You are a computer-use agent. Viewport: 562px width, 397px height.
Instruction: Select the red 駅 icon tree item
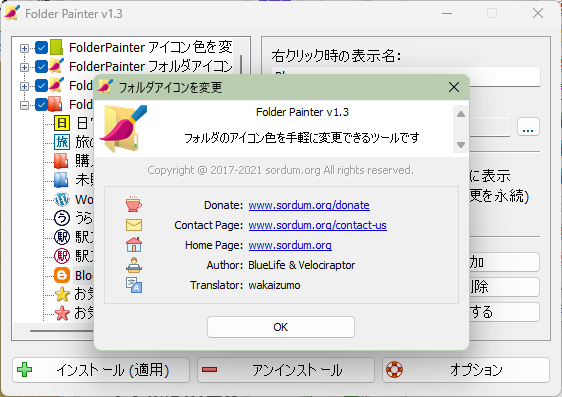(62, 256)
